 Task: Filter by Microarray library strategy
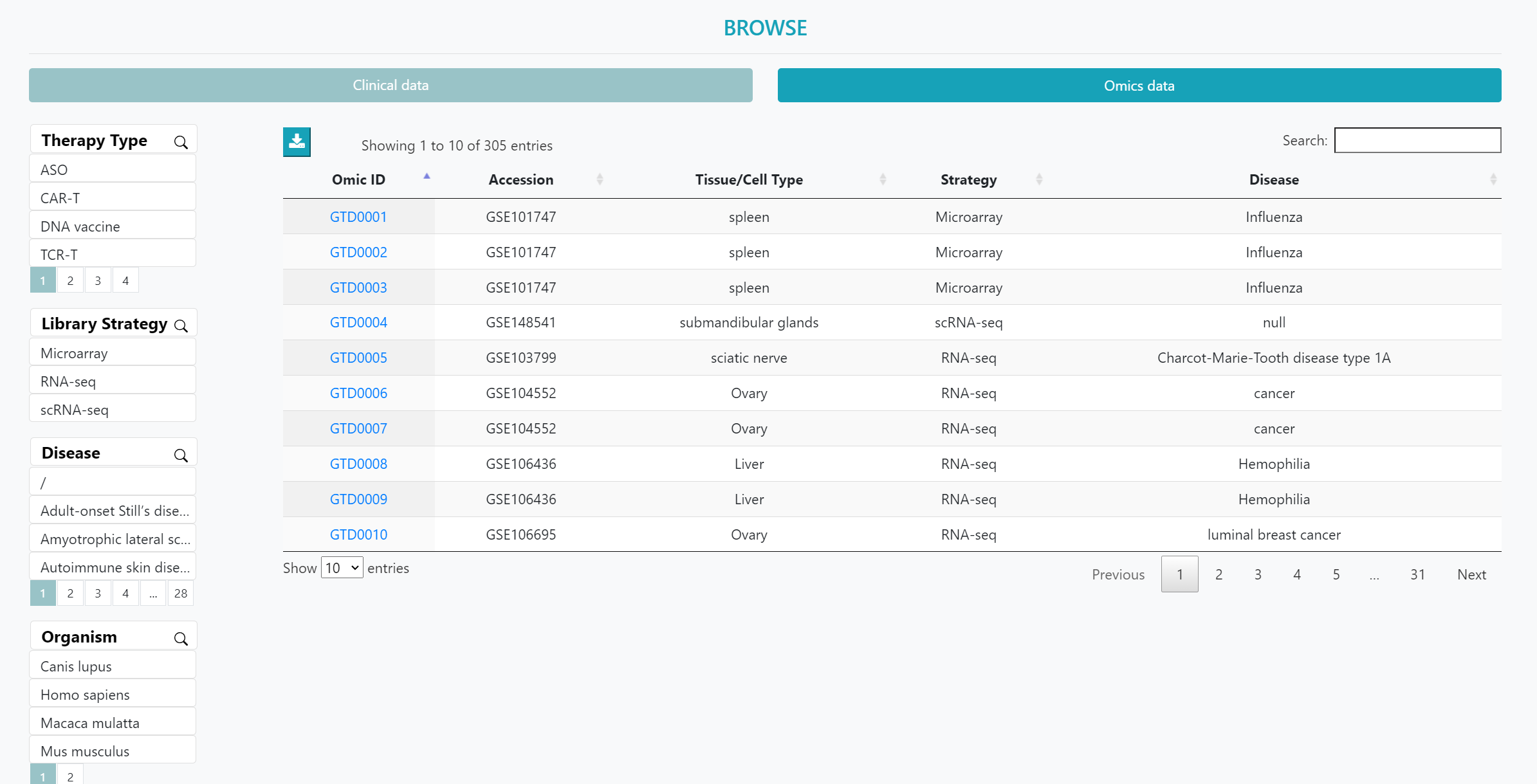113,353
